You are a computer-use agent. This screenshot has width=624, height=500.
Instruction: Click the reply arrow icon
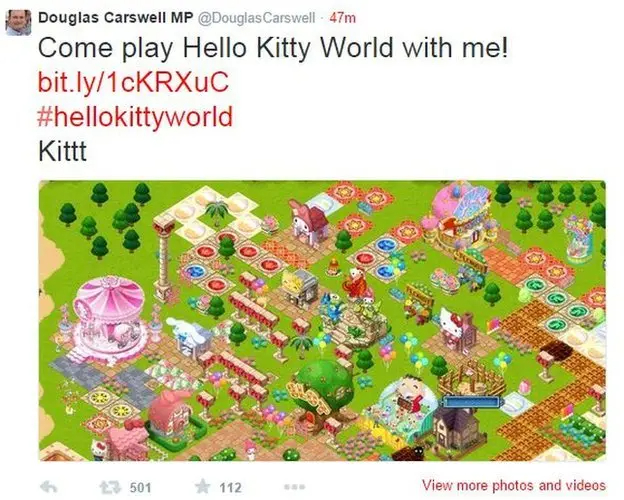click(49, 486)
